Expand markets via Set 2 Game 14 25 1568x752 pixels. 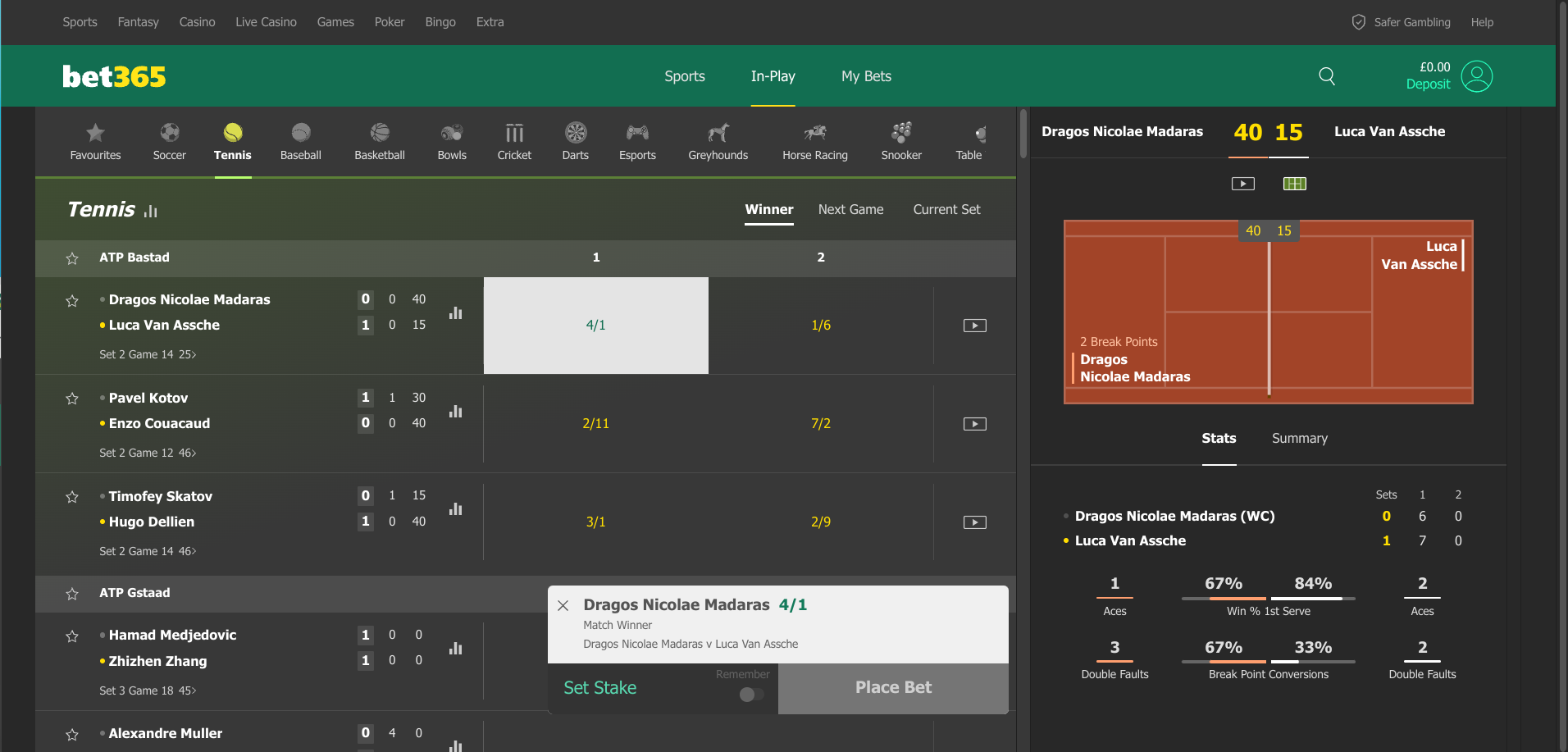(x=148, y=354)
